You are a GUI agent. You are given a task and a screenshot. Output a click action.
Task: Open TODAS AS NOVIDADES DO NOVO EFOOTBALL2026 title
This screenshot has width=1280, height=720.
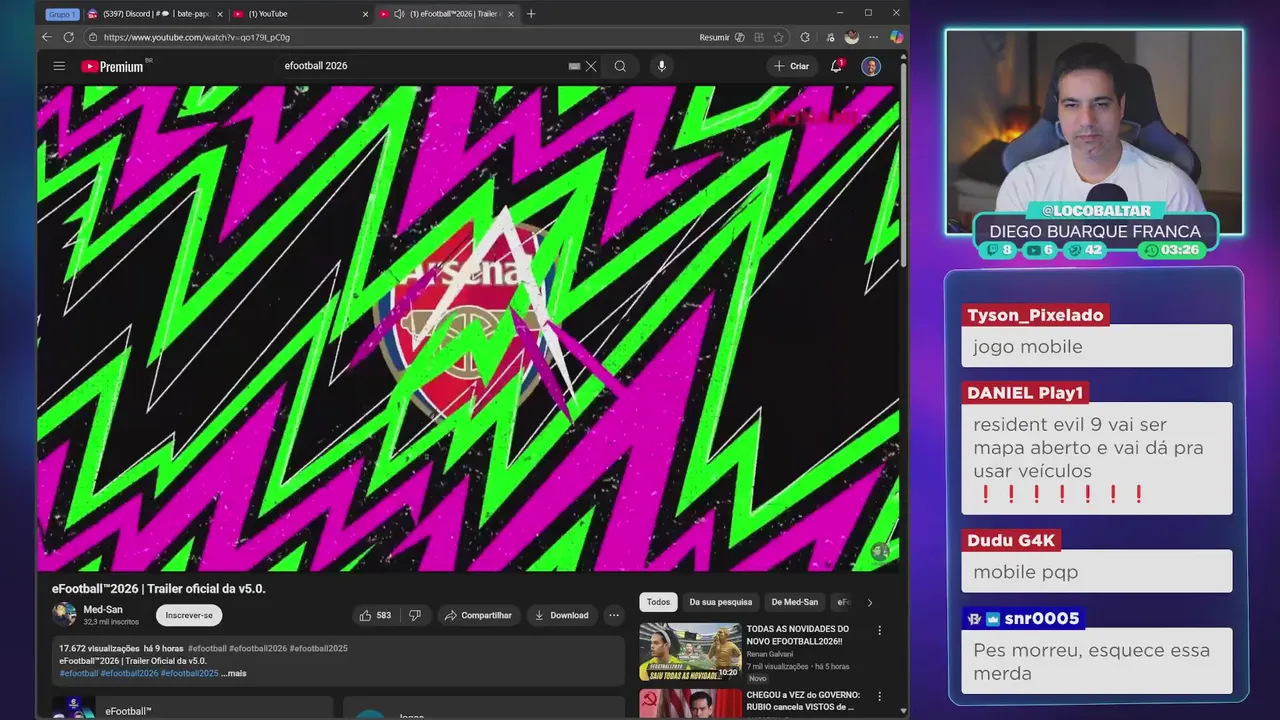[x=797, y=635]
